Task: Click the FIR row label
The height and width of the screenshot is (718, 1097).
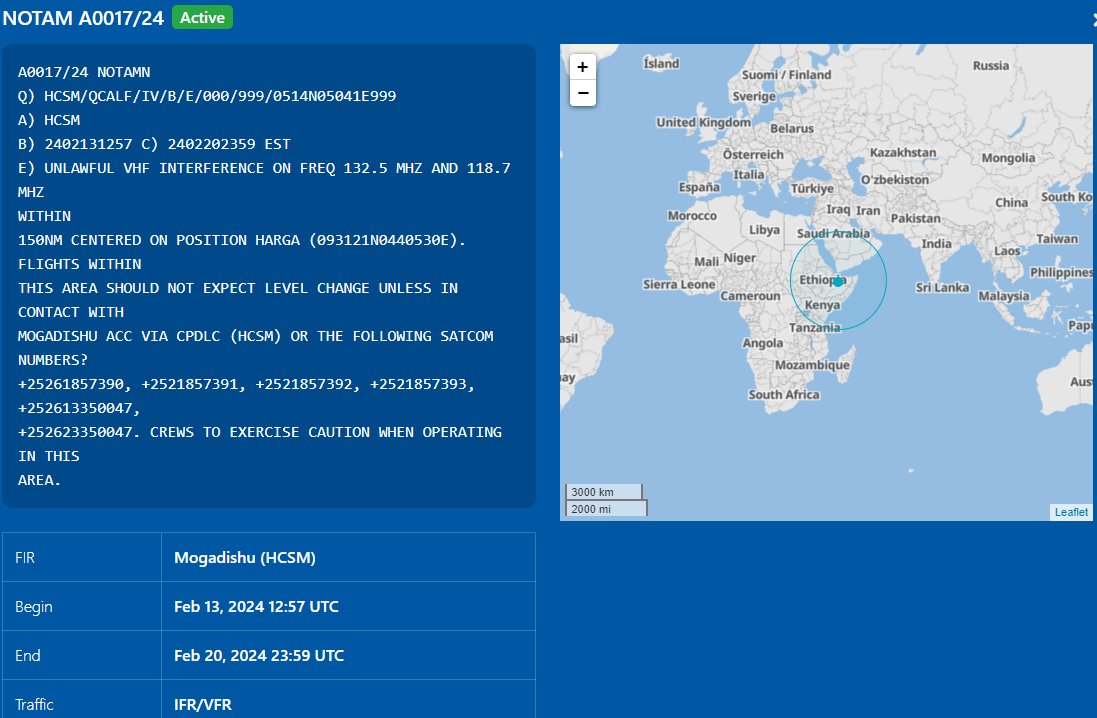Action: pos(25,558)
